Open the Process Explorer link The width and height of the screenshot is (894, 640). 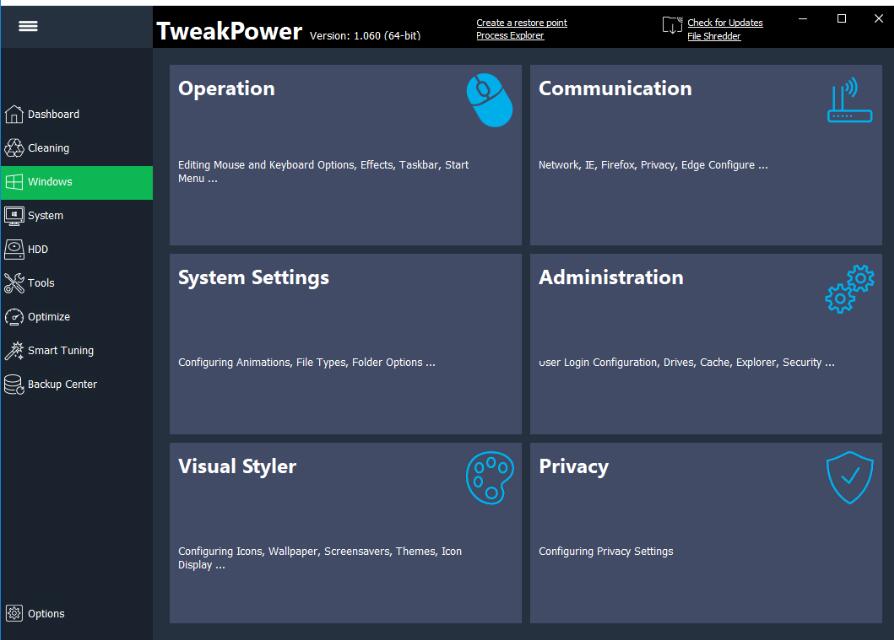[510, 36]
